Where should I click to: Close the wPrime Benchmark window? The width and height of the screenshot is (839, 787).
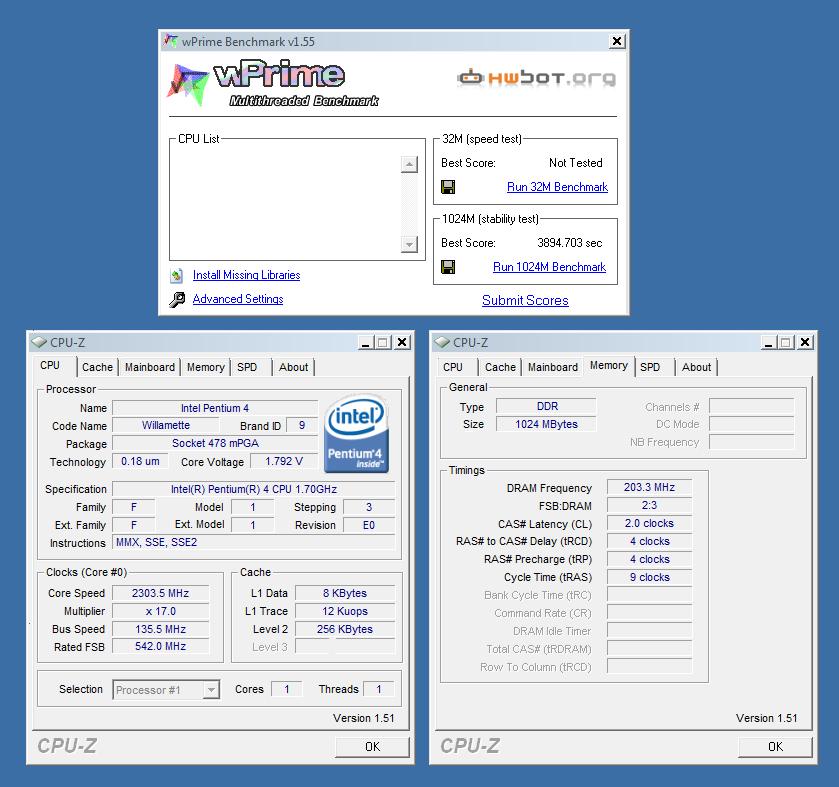point(616,41)
